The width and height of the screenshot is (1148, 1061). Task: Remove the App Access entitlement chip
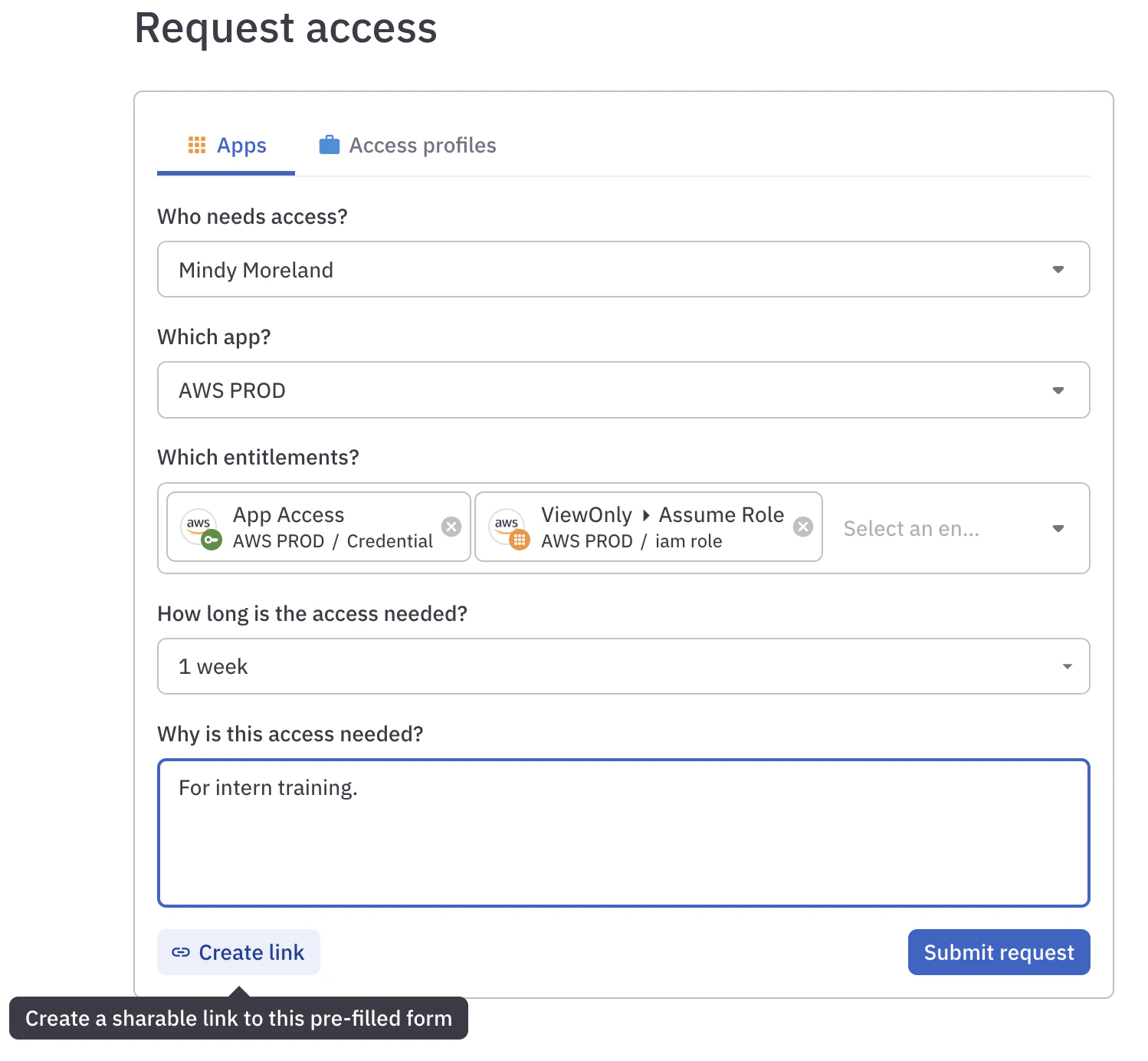[451, 526]
